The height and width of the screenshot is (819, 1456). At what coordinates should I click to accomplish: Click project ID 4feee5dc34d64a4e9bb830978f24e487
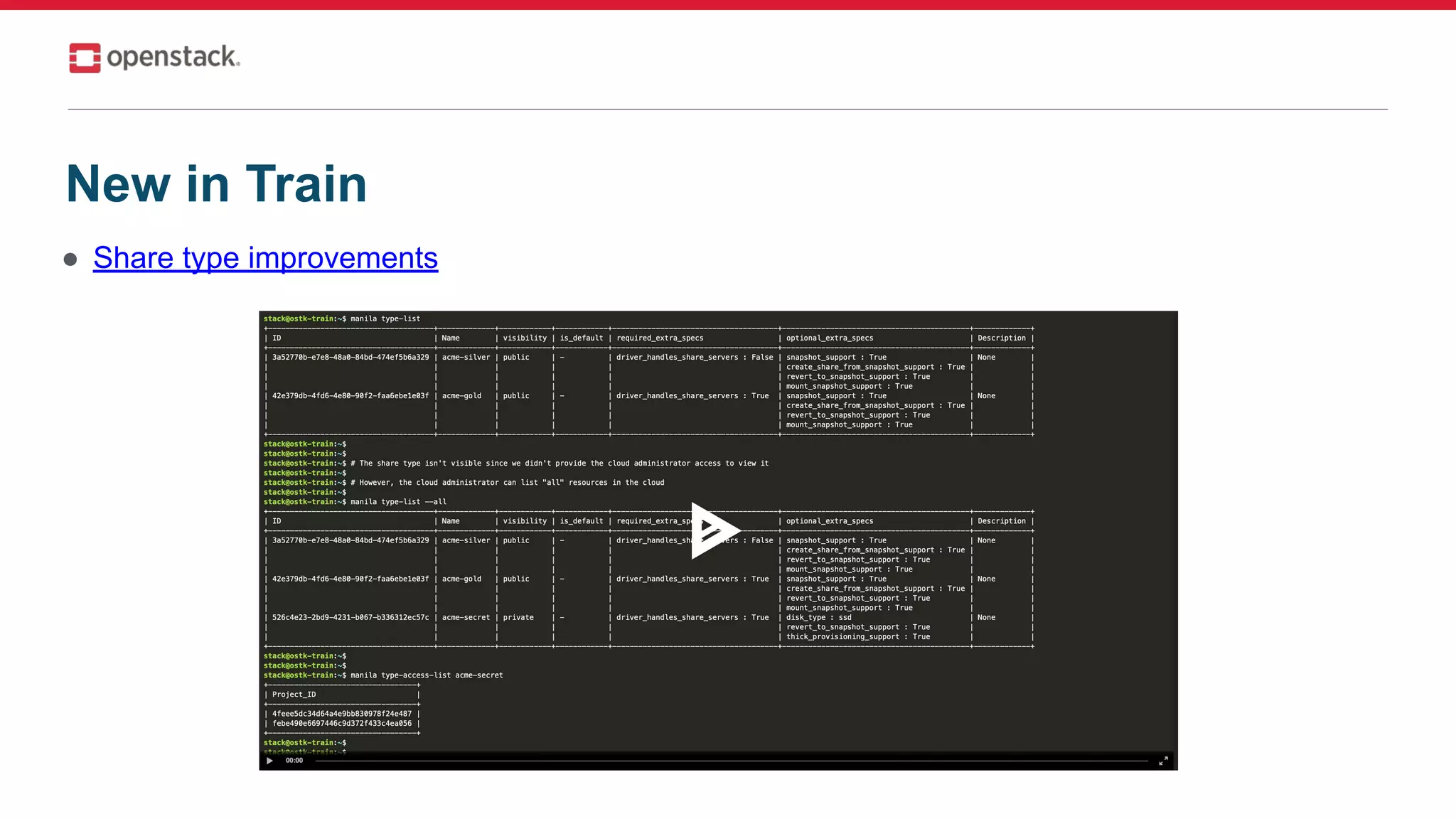coord(342,714)
